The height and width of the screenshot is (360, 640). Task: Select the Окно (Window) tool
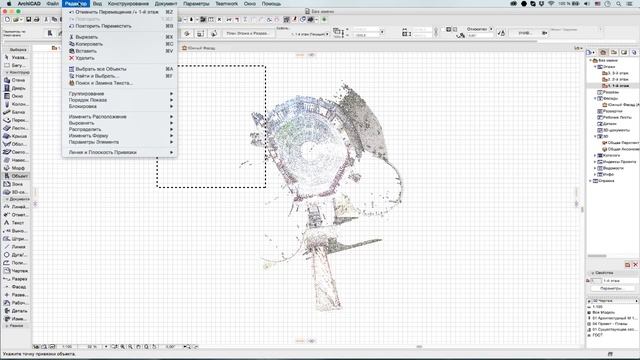[16, 96]
